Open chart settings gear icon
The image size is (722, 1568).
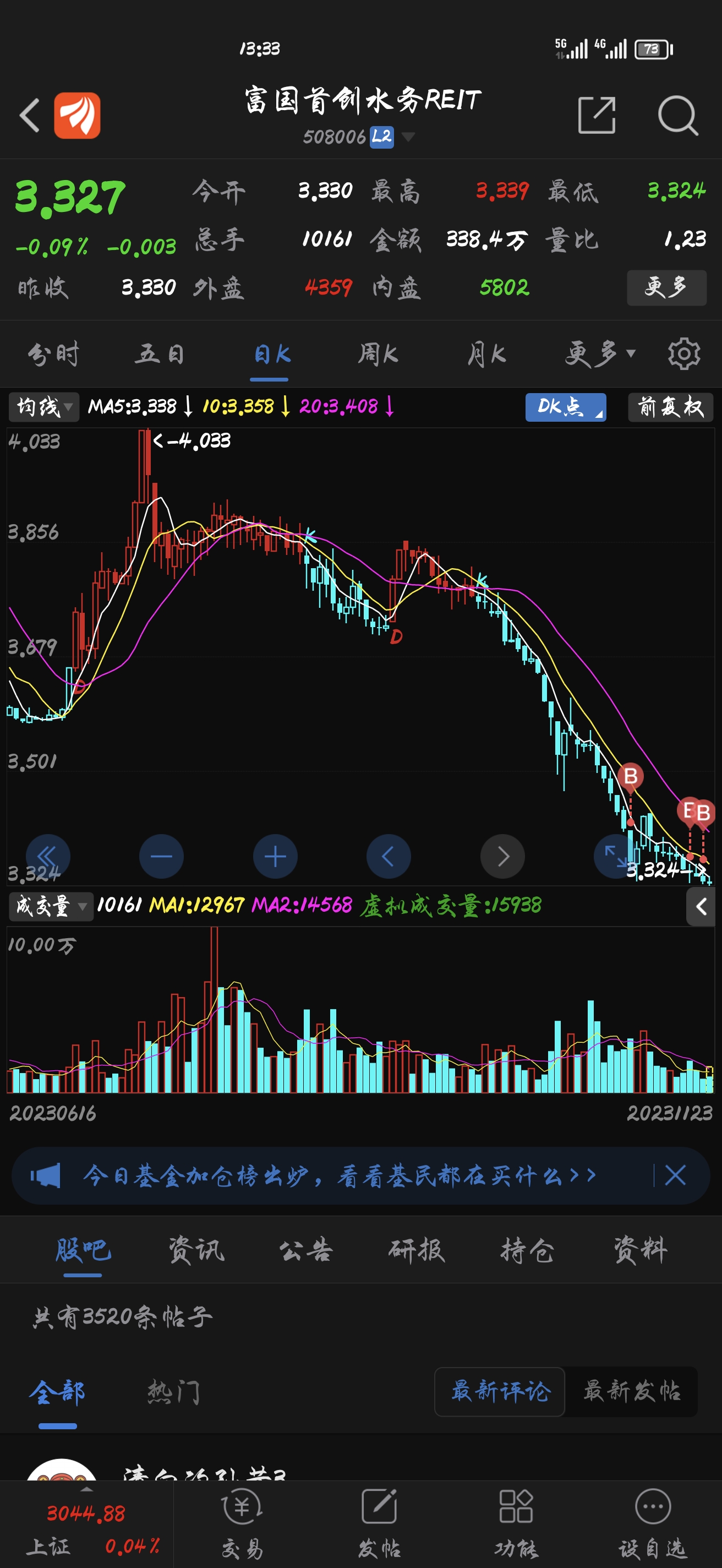(x=683, y=353)
